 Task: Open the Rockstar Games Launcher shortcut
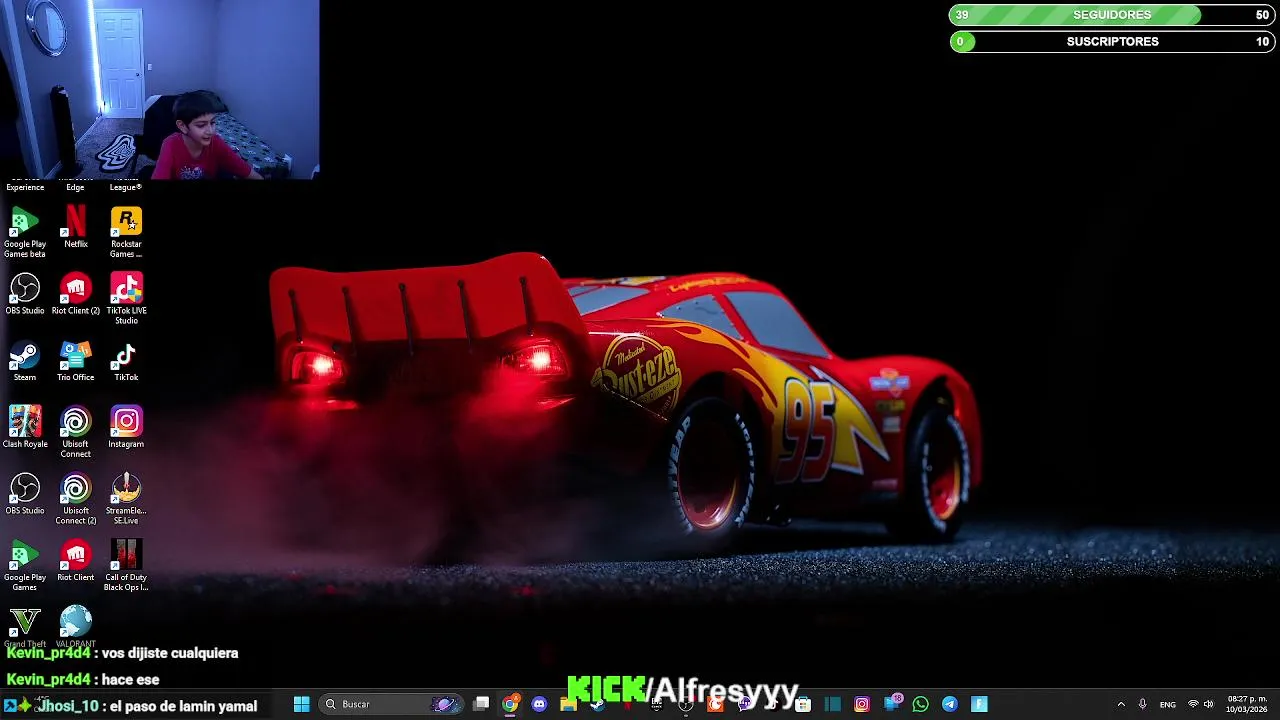pos(126,232)
